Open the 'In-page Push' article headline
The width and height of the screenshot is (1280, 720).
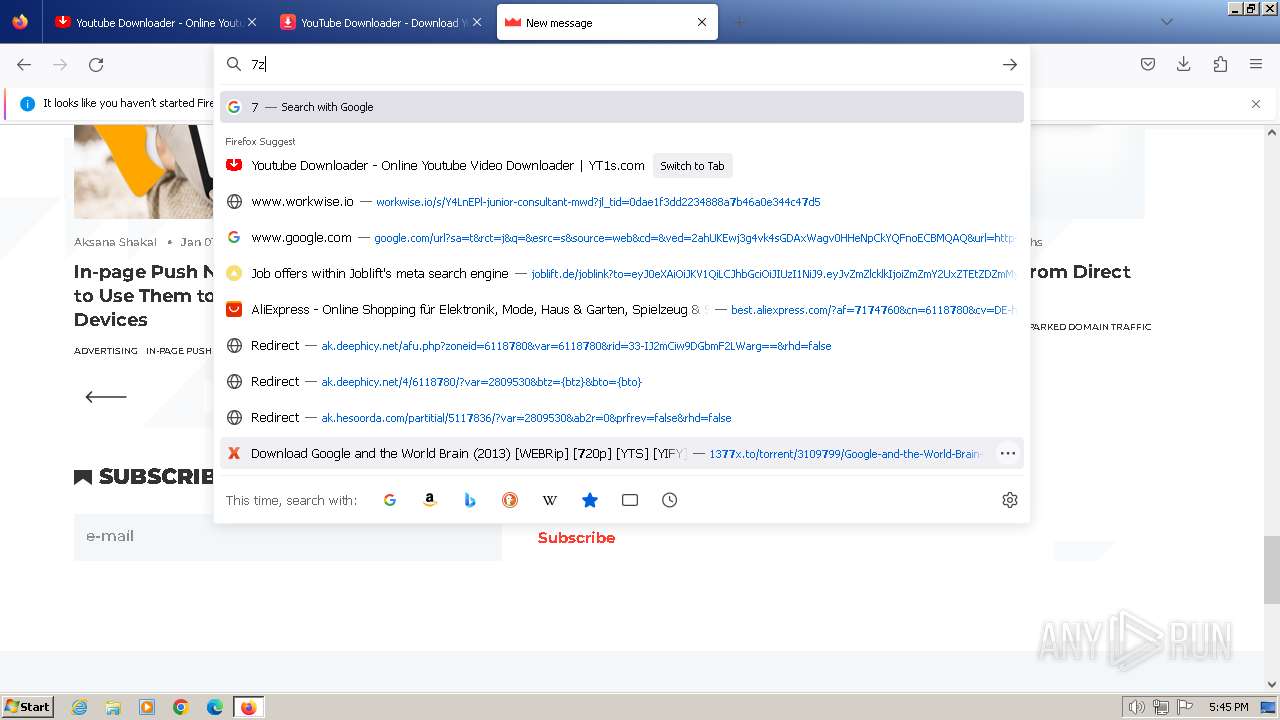click(144, 296)
